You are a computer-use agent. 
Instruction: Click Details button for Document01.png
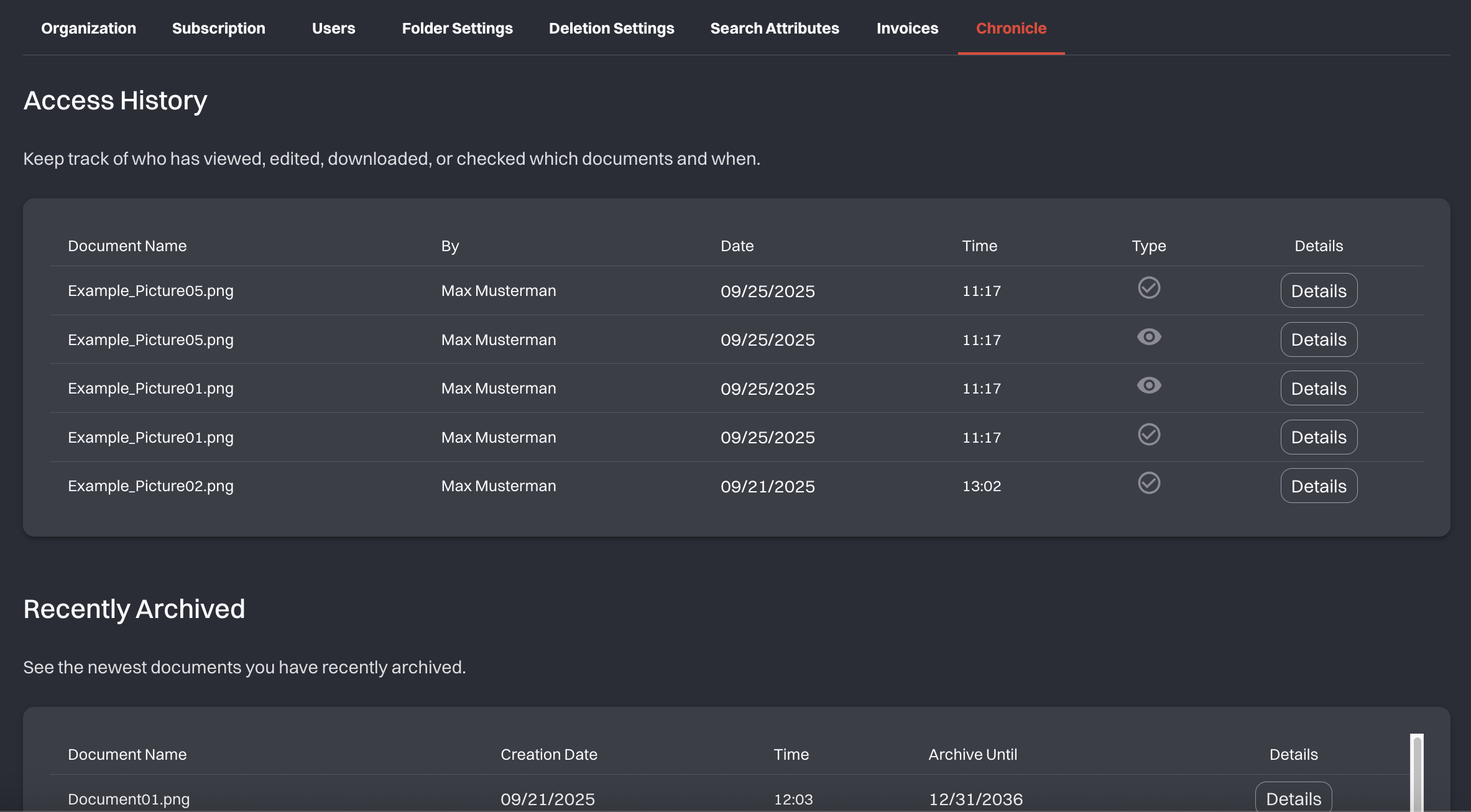pyautogui.click(x=1293, y=798)
